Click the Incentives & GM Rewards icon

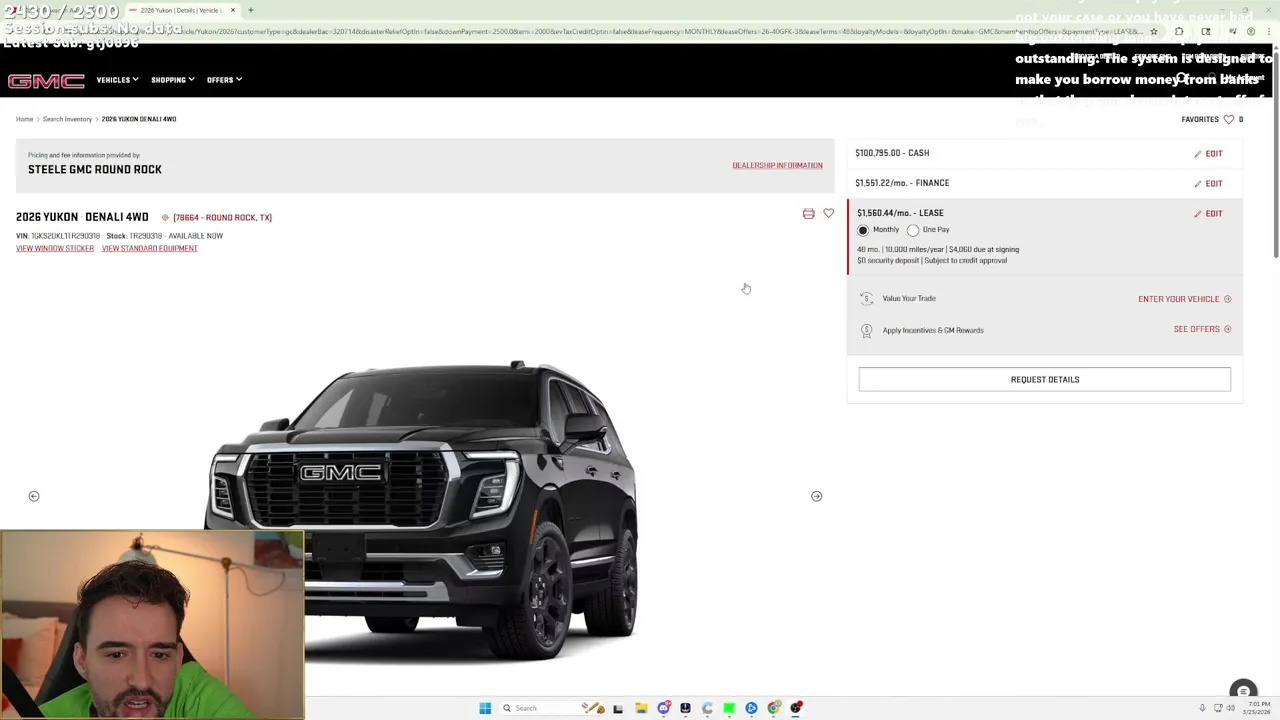pyautogui.click(x=866, y=330)
